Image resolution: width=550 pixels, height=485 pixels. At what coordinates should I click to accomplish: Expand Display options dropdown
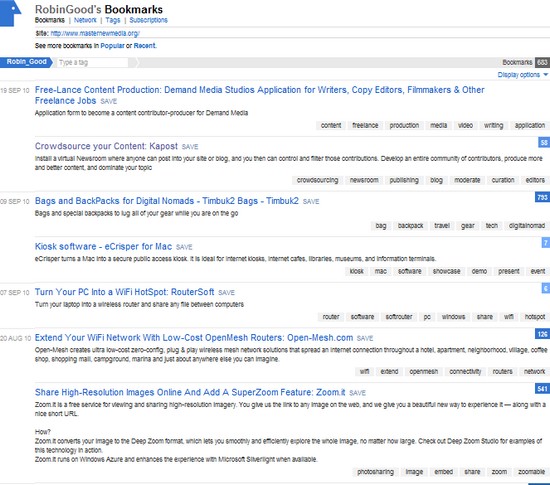click(522, 75)
